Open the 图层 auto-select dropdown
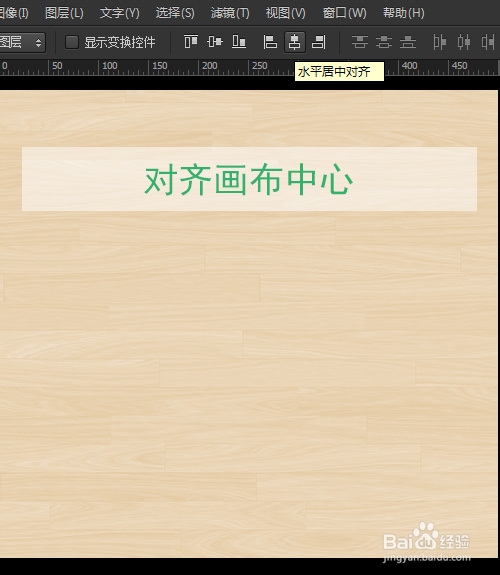The height and width of the screenshot is (575, 500). click(22, 43)
